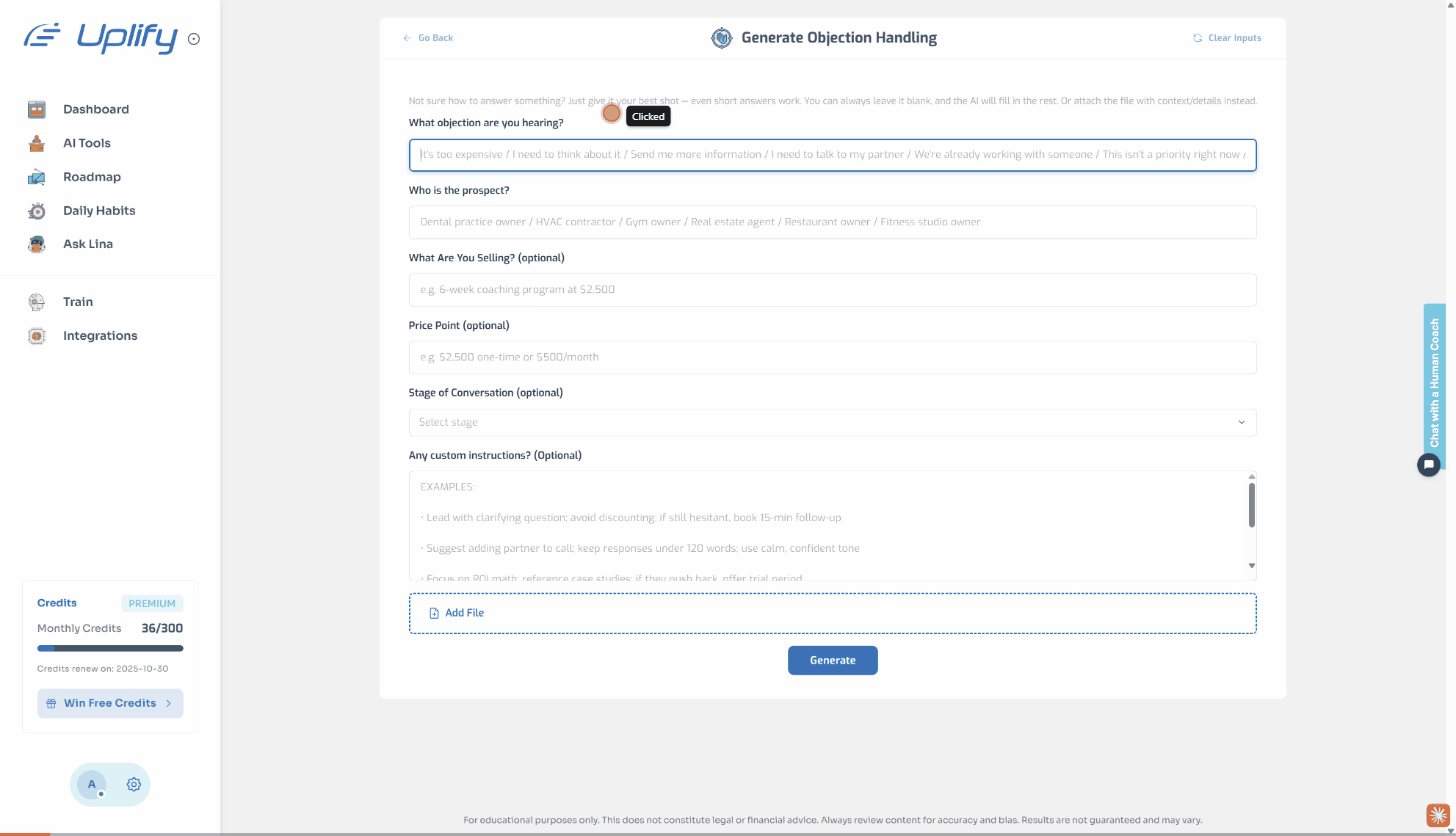Screen dimensions: 1456x836
Task: Click the Dashboard sidebar icon
Action: click(x=37, y=110)
